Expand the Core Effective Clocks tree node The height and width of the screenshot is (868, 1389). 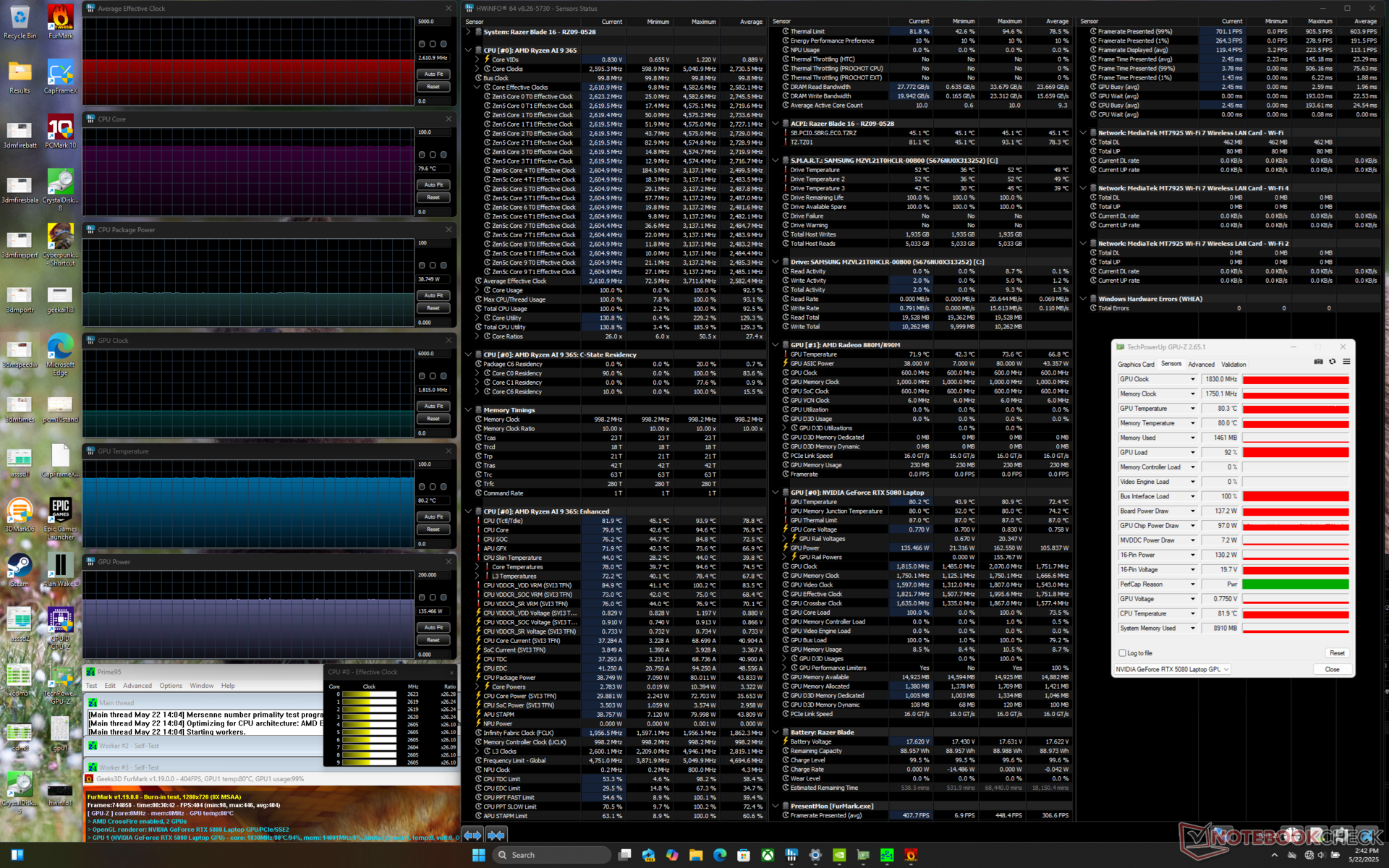click(477, 88)
